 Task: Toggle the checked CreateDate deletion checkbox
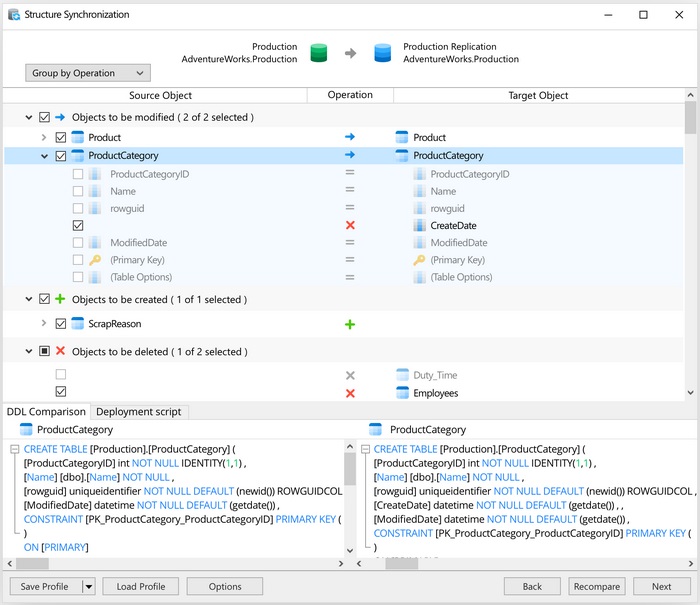[78, 225]
